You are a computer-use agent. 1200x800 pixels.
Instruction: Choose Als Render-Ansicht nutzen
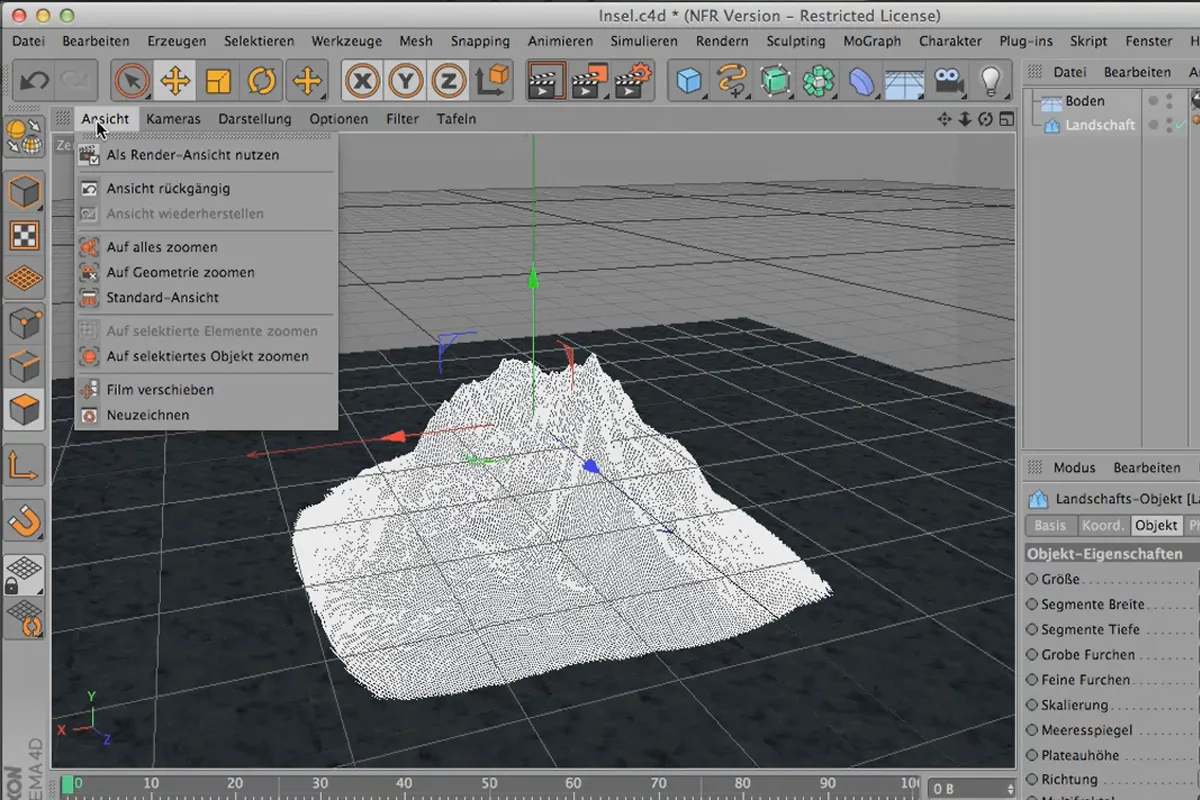[x=206, y=155]
